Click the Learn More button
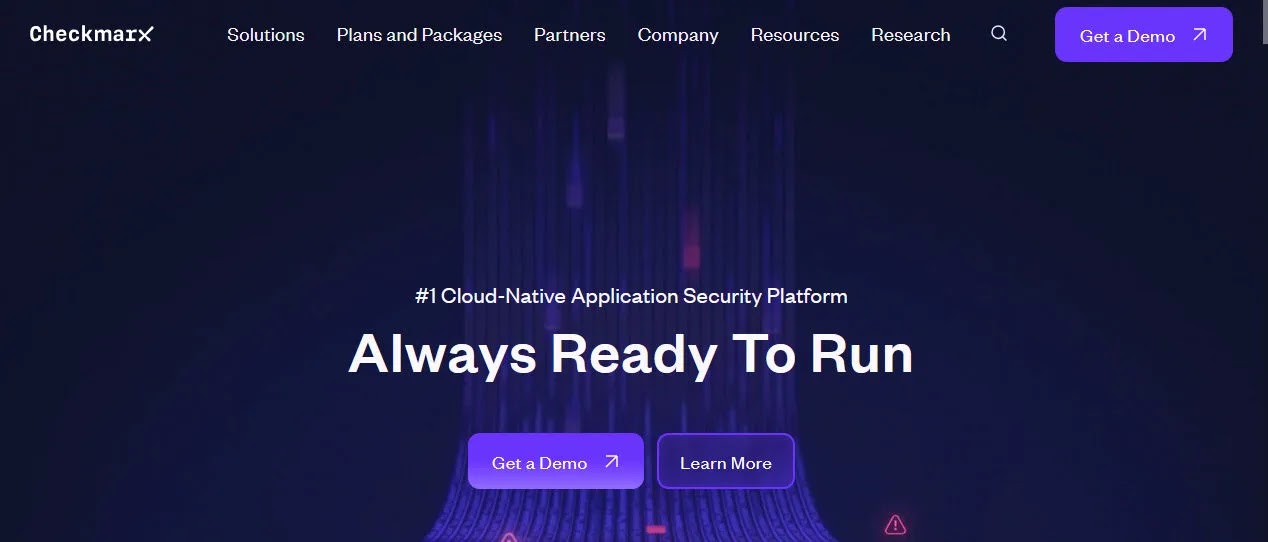 726,461
